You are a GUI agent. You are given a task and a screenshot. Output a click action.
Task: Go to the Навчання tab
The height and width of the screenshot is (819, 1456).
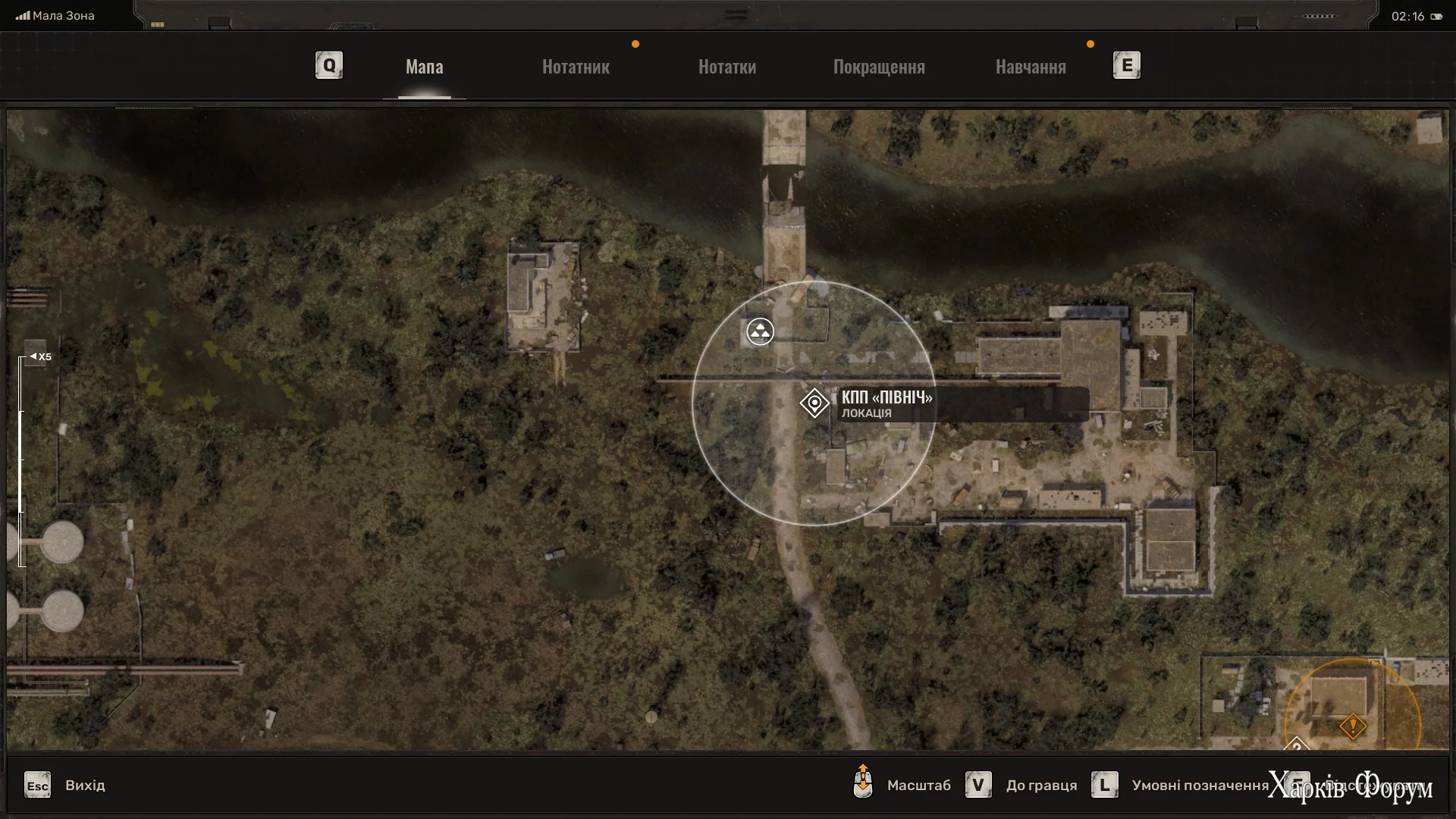1031,67
